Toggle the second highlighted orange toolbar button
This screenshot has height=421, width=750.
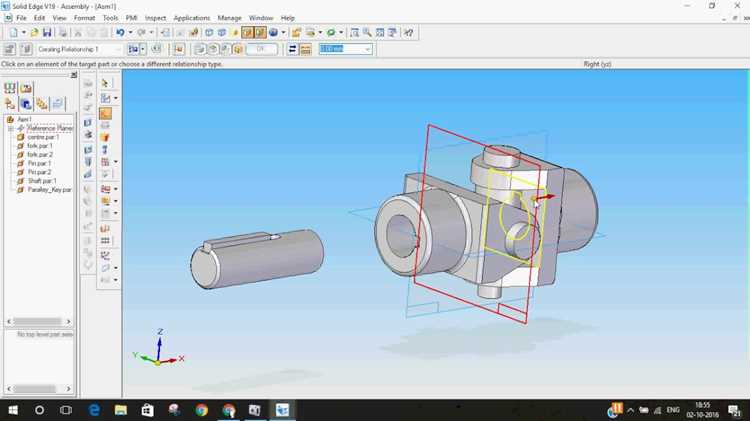click(x=260, y=33)
